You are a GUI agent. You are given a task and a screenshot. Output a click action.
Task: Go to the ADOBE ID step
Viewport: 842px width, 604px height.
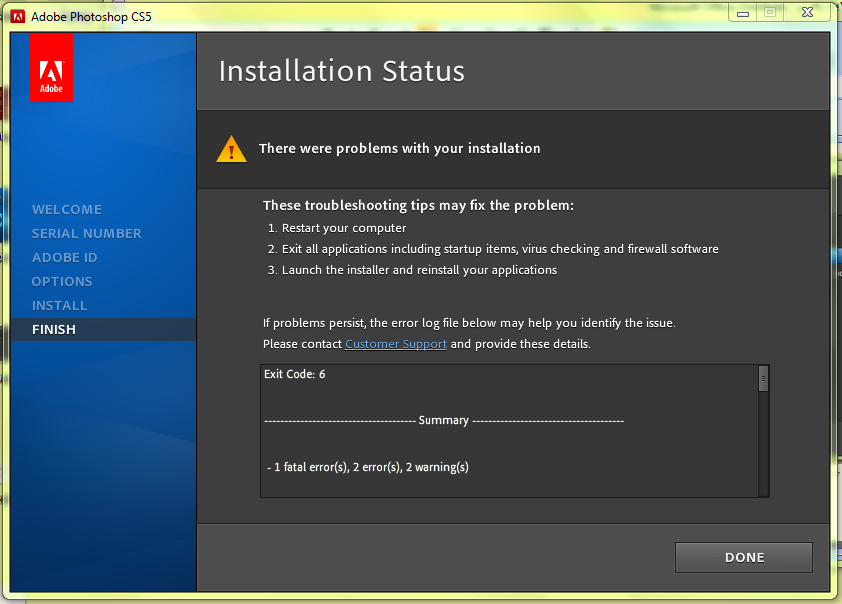click(65, 257)
